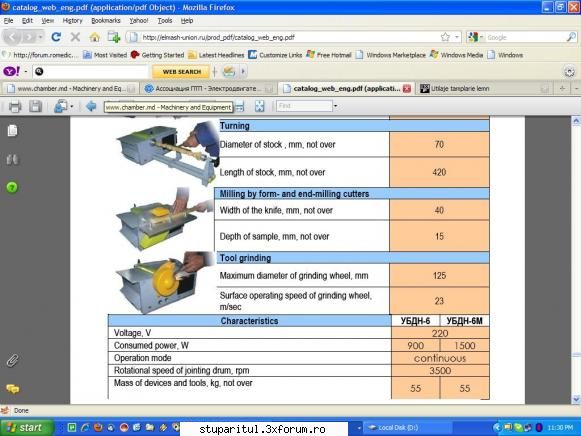Open Yahoo toolbar settings gear
Screen dimensions: 581x436
570,71
